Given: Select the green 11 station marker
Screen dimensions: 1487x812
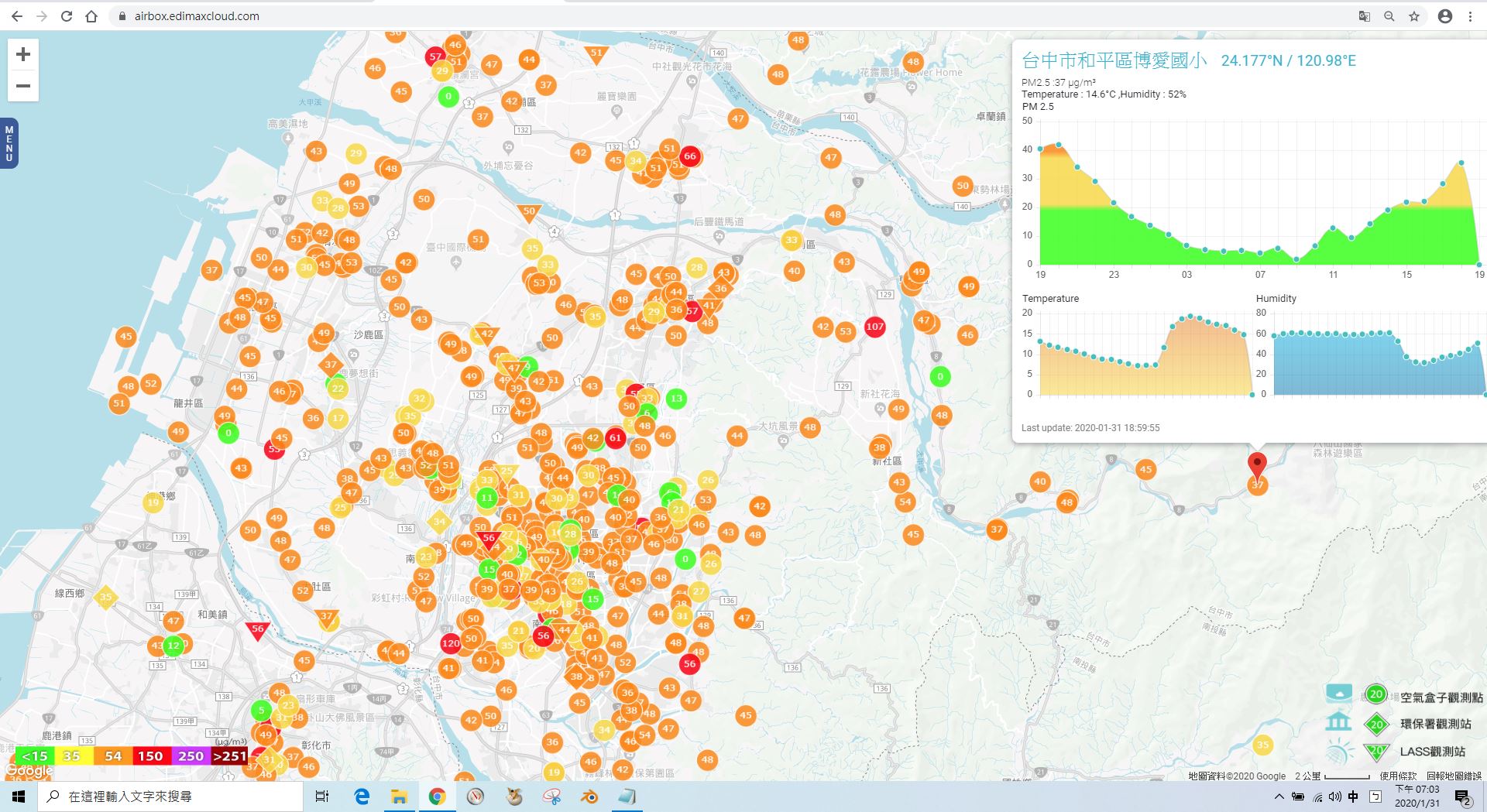Looking at the screenshot, I should tap(486, 498).
